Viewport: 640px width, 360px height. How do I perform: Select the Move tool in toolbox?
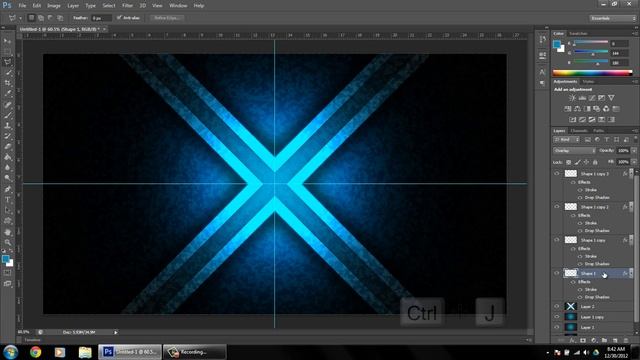point(7,41)
